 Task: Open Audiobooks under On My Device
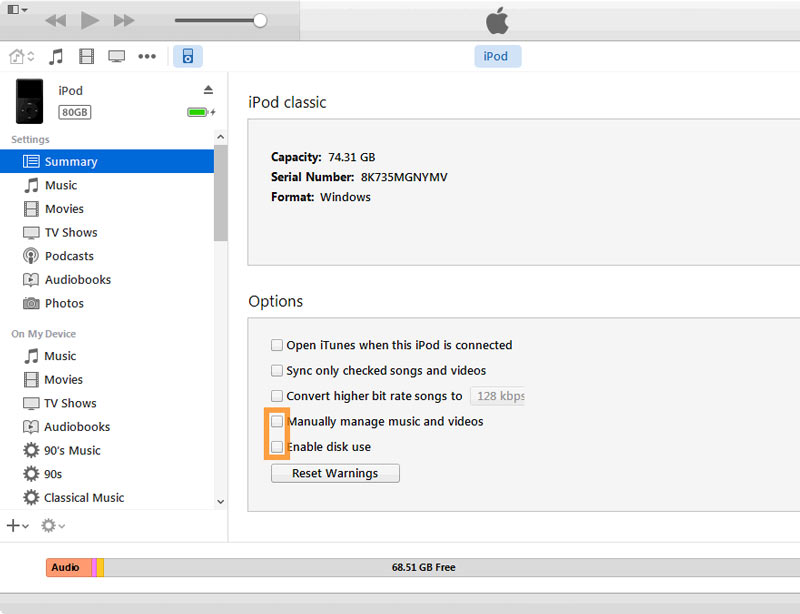pyautogui.click(x=107, y=427)
